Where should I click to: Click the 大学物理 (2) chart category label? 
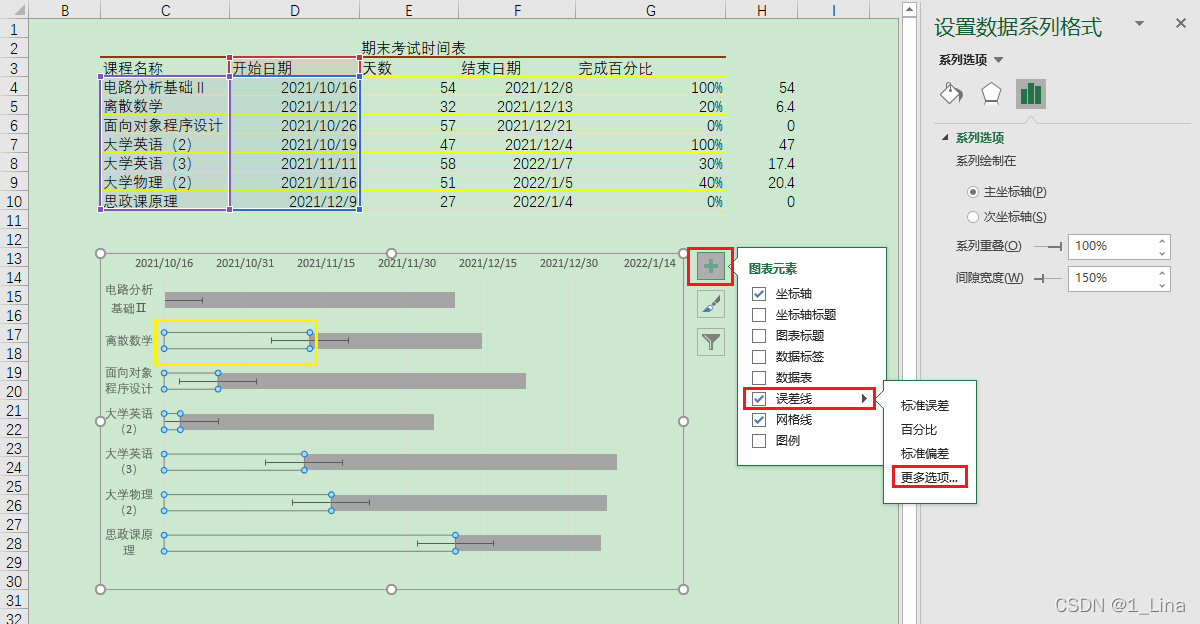(x=129, y=502)
